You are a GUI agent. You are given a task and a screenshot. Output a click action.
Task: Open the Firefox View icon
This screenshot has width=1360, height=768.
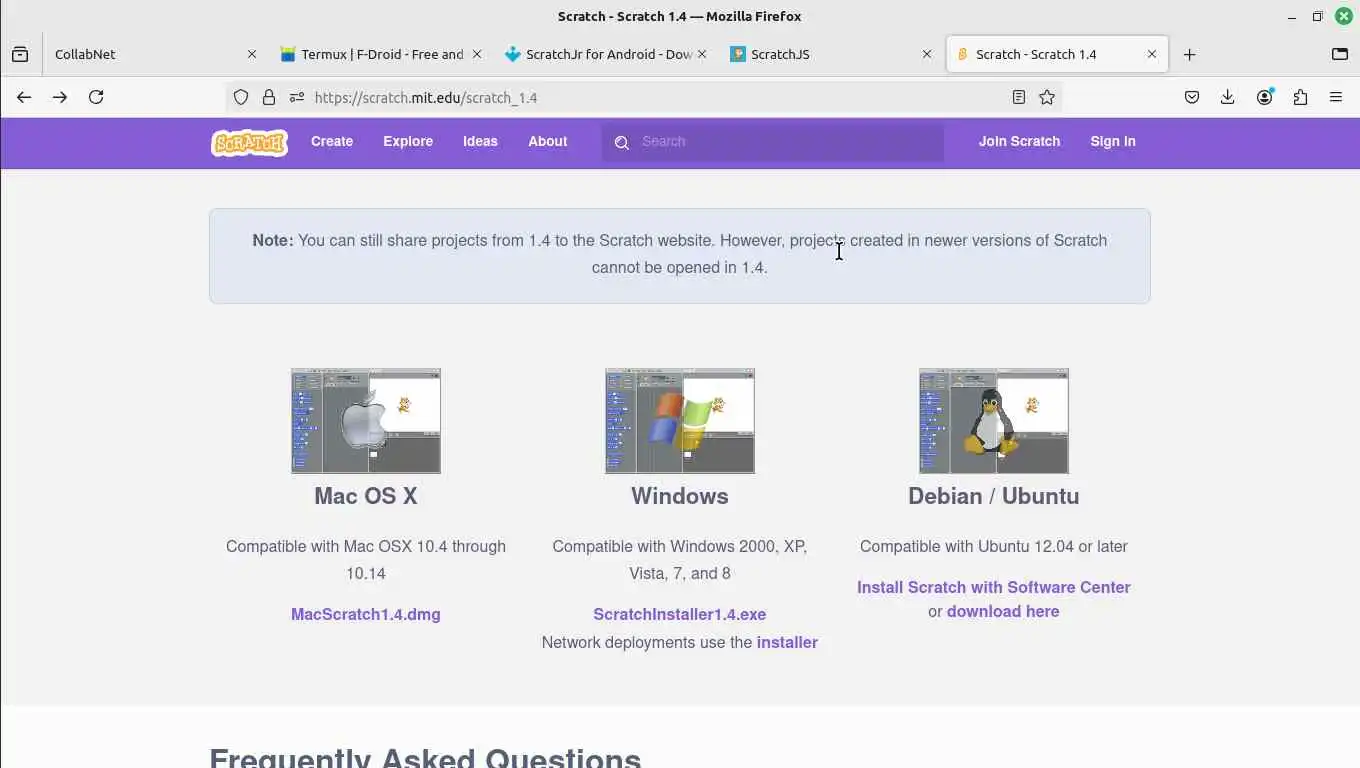click(x=20, y=54)
